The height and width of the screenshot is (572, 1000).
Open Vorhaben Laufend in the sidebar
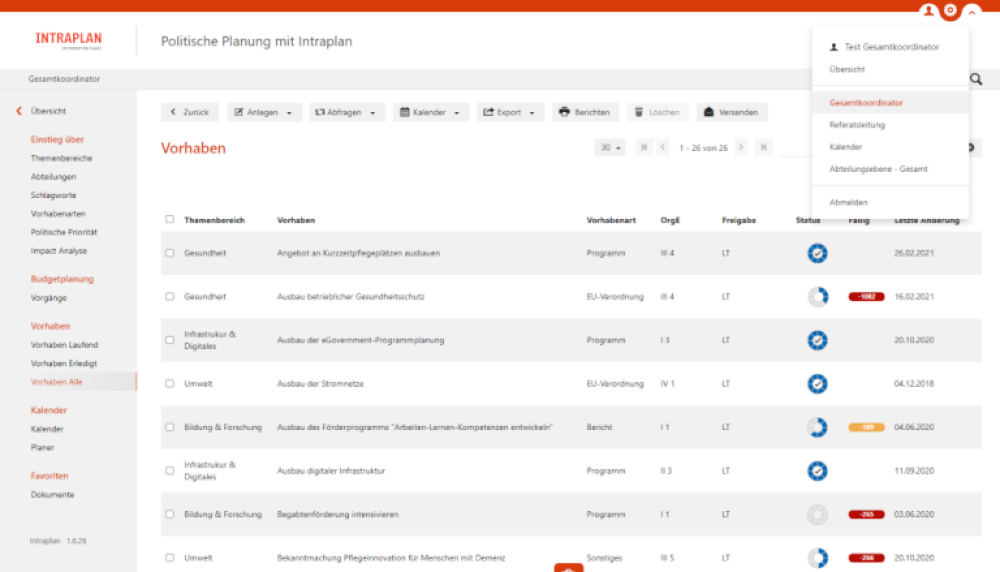point(64,345)
